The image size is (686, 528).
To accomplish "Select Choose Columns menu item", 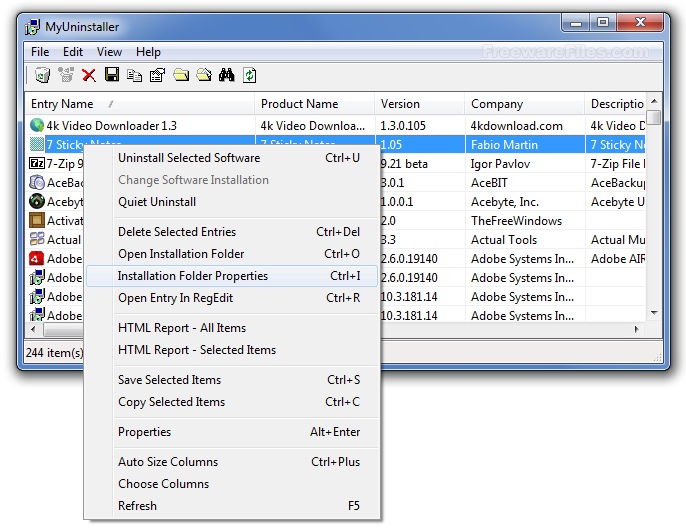I will [232, 484].
